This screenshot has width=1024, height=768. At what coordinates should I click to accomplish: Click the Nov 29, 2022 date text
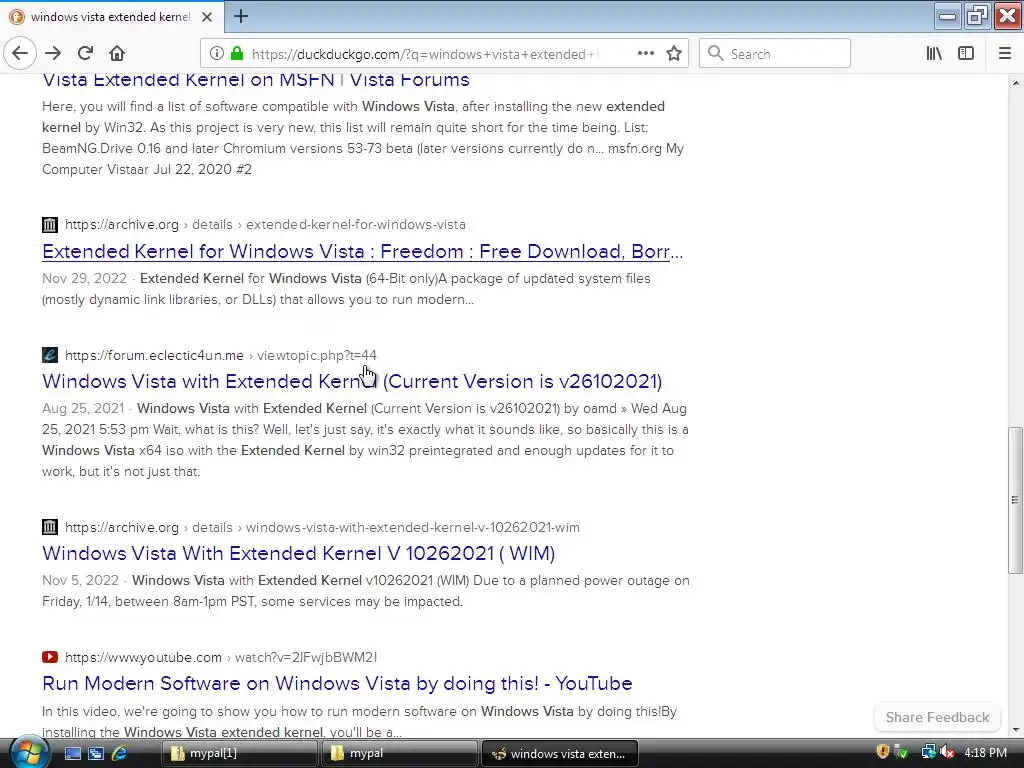pyautogui.click(x=84, y=278)
